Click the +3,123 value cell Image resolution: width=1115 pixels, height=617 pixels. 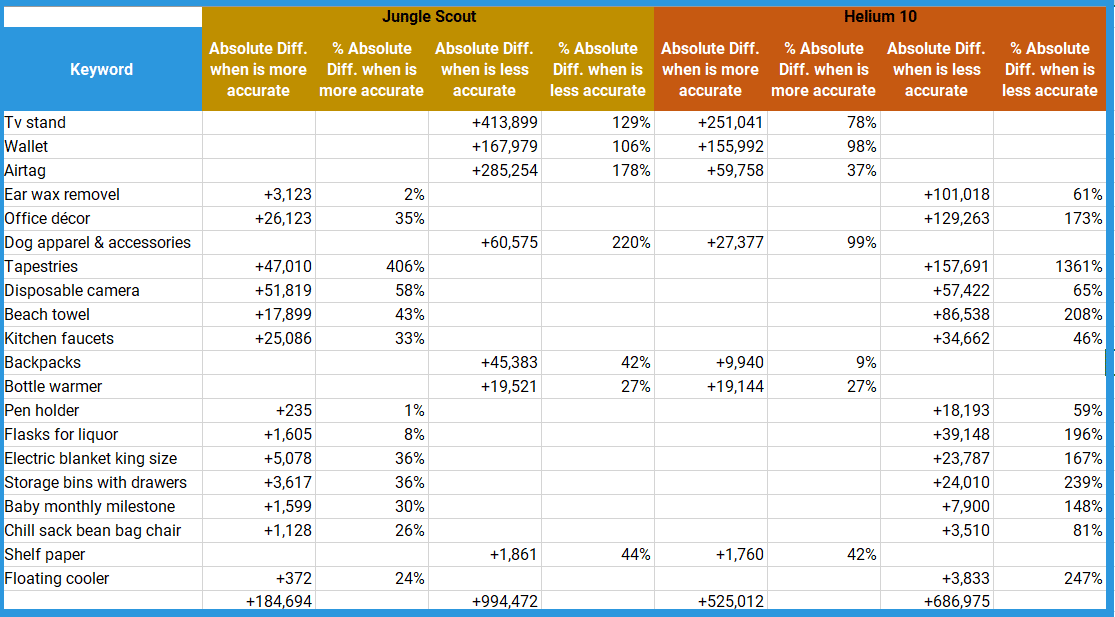(259, 195)
